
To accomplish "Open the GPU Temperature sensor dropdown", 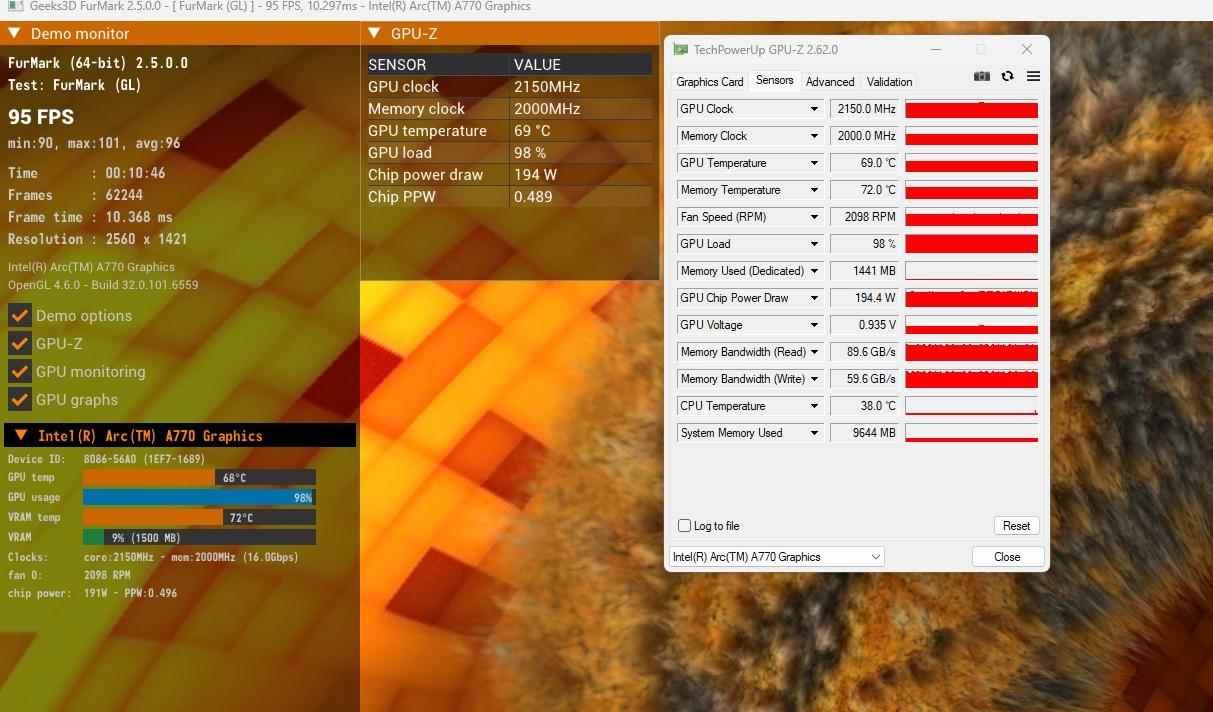I will click(815, 163).
